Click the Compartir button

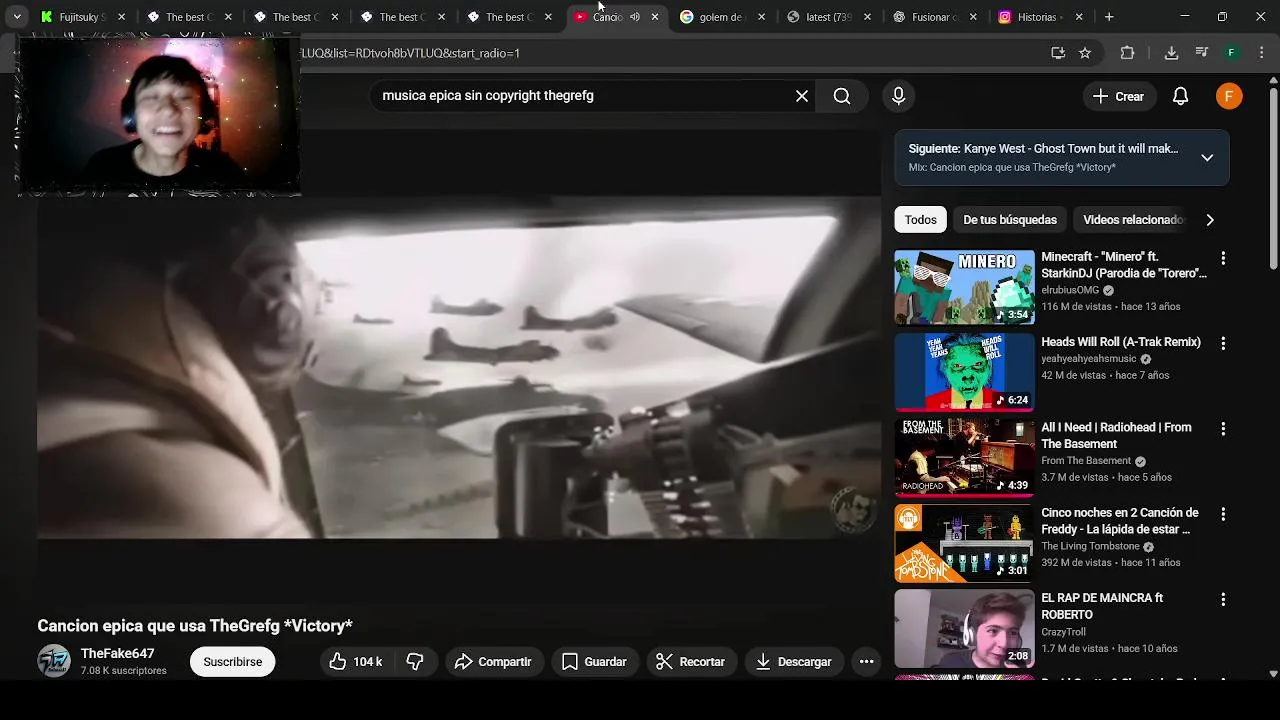click(493, 662)
